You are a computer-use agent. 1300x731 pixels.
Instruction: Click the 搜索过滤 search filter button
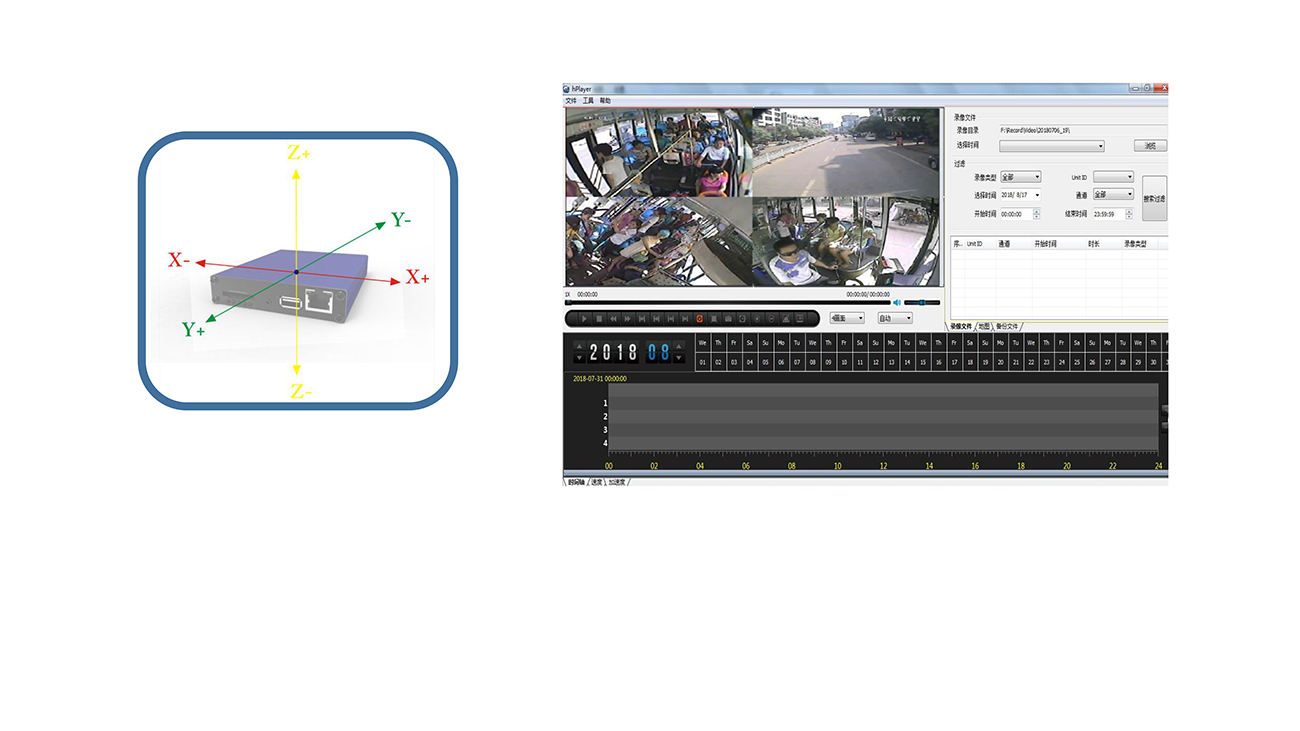(x=1154, y=198)
